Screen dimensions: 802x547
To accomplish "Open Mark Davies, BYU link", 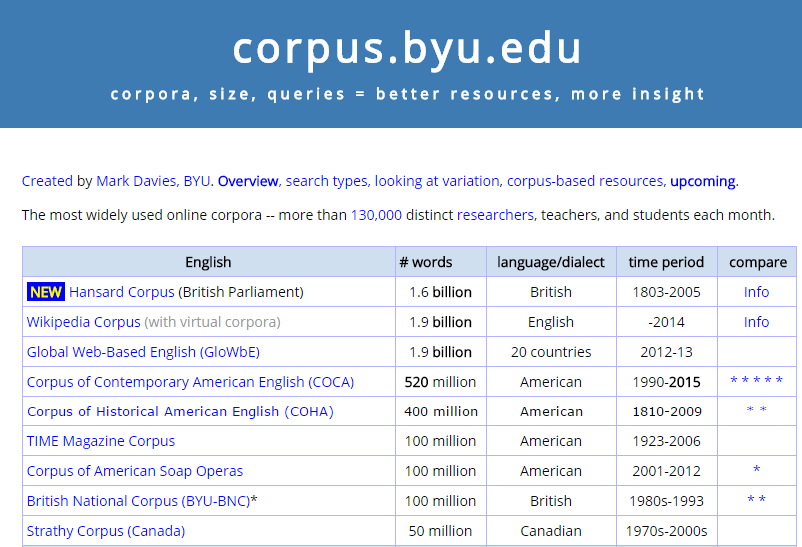I will point(153,181).
